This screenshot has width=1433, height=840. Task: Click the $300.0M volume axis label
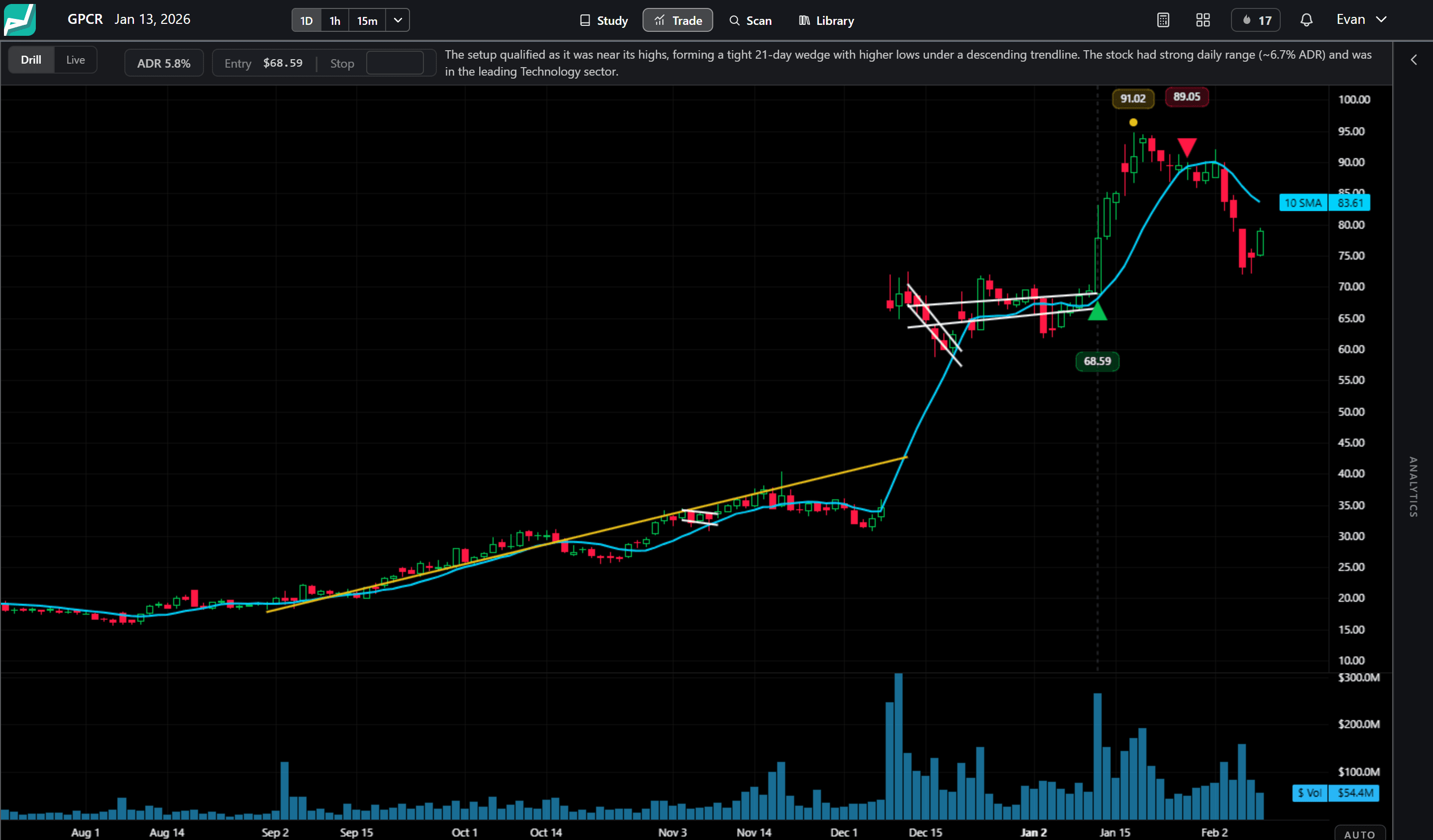(1358, 677)
